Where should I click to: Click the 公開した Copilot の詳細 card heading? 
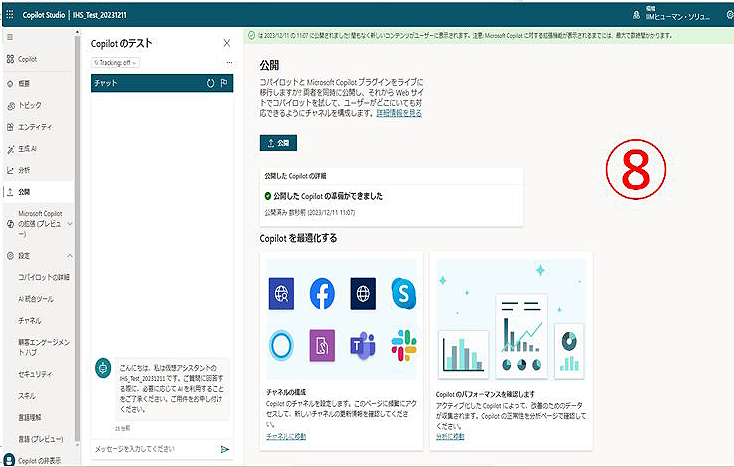(x=295, y=176)
